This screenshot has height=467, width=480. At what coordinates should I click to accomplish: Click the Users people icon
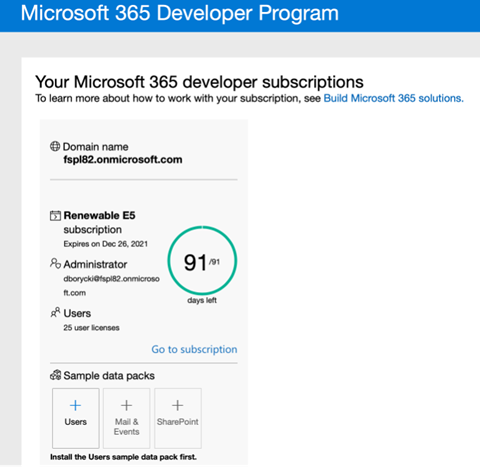coord(55,312)
